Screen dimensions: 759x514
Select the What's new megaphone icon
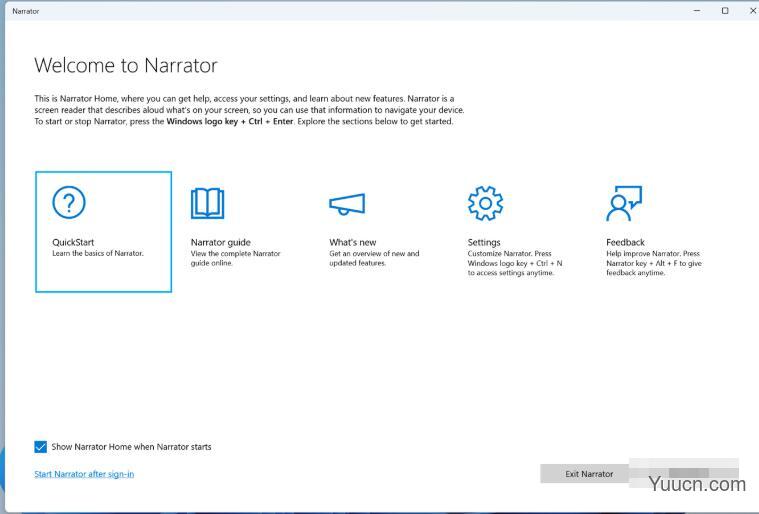pyautogui.click(x=347, y=204)
